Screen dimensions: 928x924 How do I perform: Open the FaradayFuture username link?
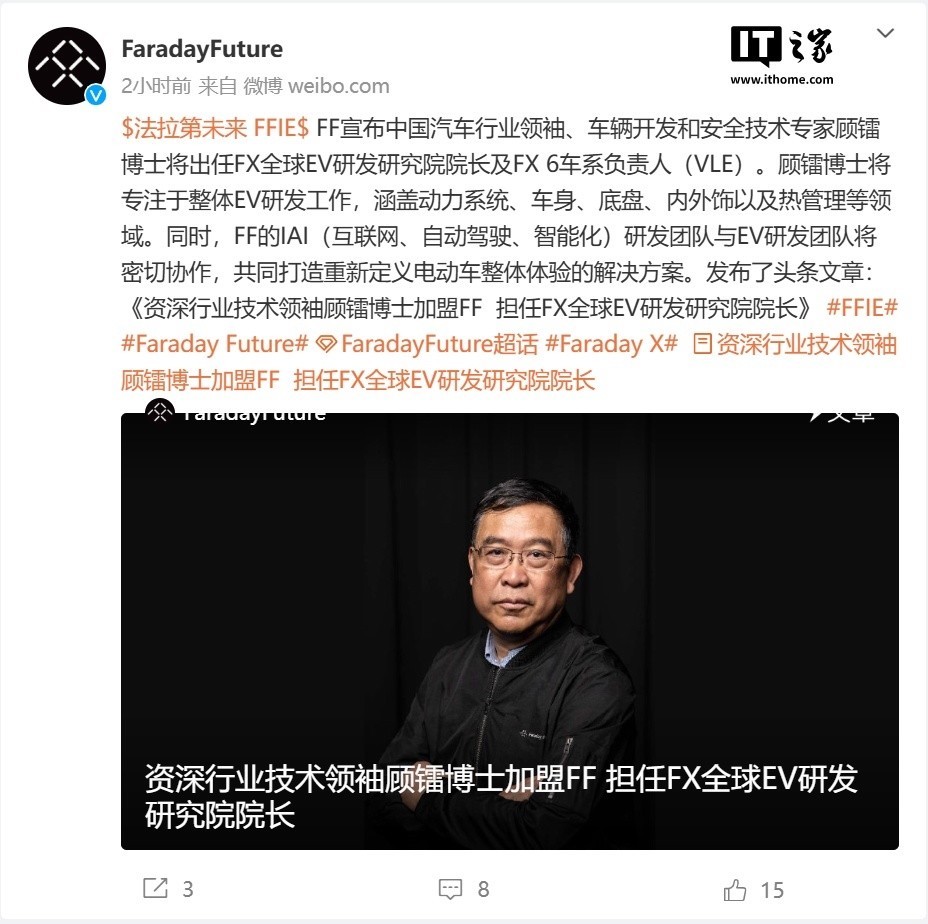tap(202, 49)
